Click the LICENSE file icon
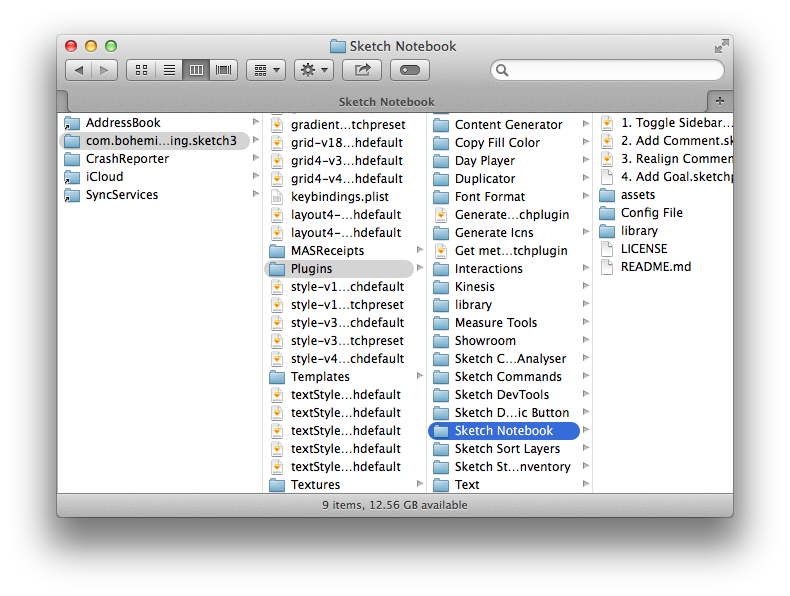The image size is (790, 596). (x=607, y=249)
